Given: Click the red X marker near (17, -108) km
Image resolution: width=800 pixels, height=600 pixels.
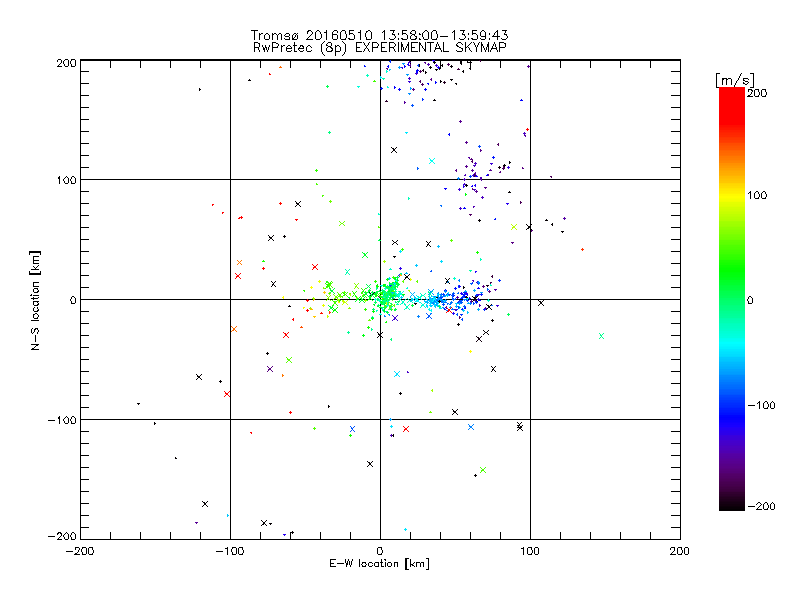Looking at the screenshot, I should (x=406, y=429).
